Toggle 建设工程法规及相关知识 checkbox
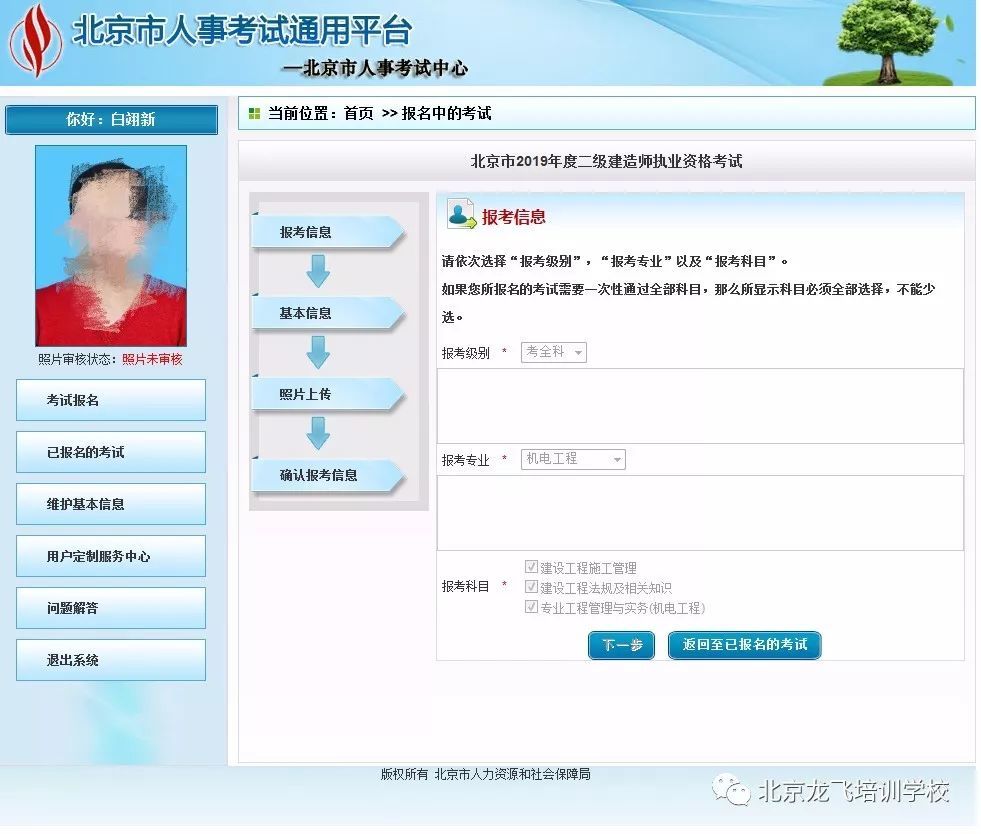Screen dimensions: 981x834 [x=531, y=587]
